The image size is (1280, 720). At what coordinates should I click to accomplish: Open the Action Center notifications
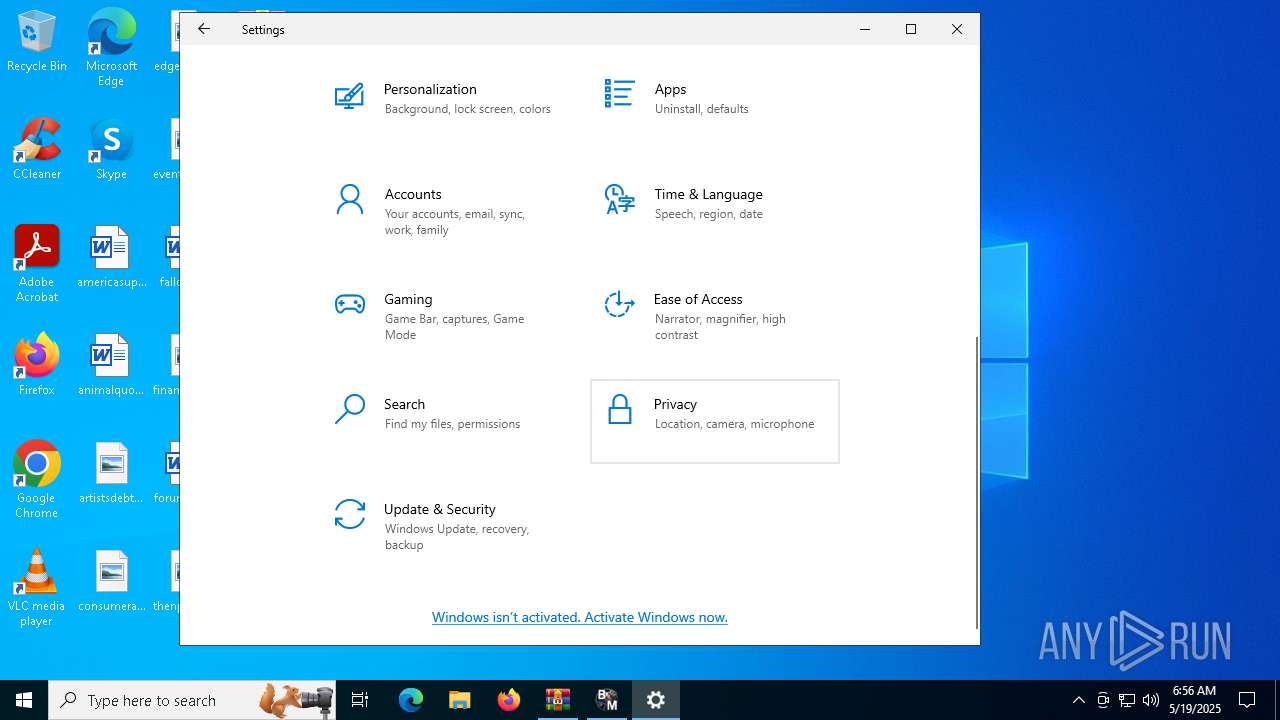(x=1247, y=700)
